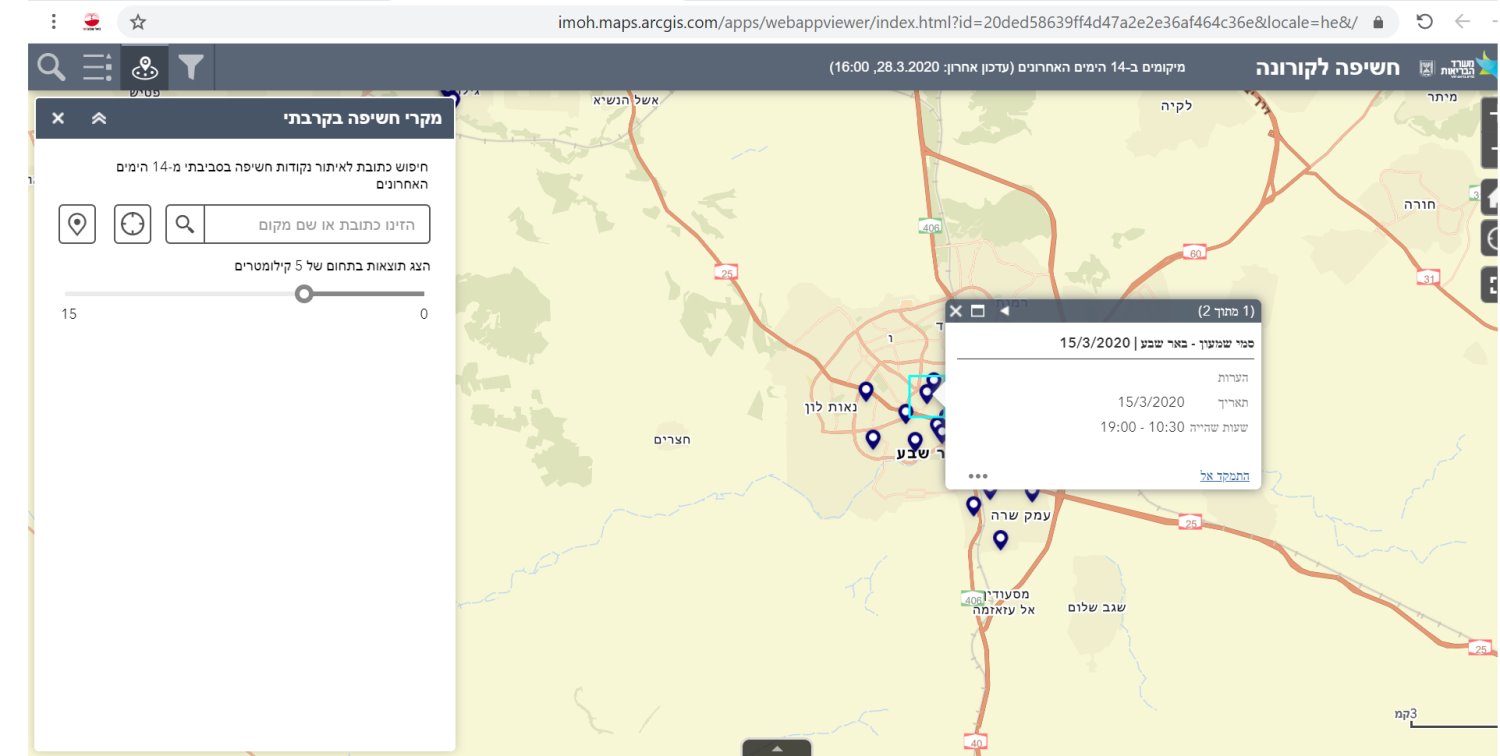
Task: Open the legend list widget
Action: pyautogui.click(x=98, y=68)
